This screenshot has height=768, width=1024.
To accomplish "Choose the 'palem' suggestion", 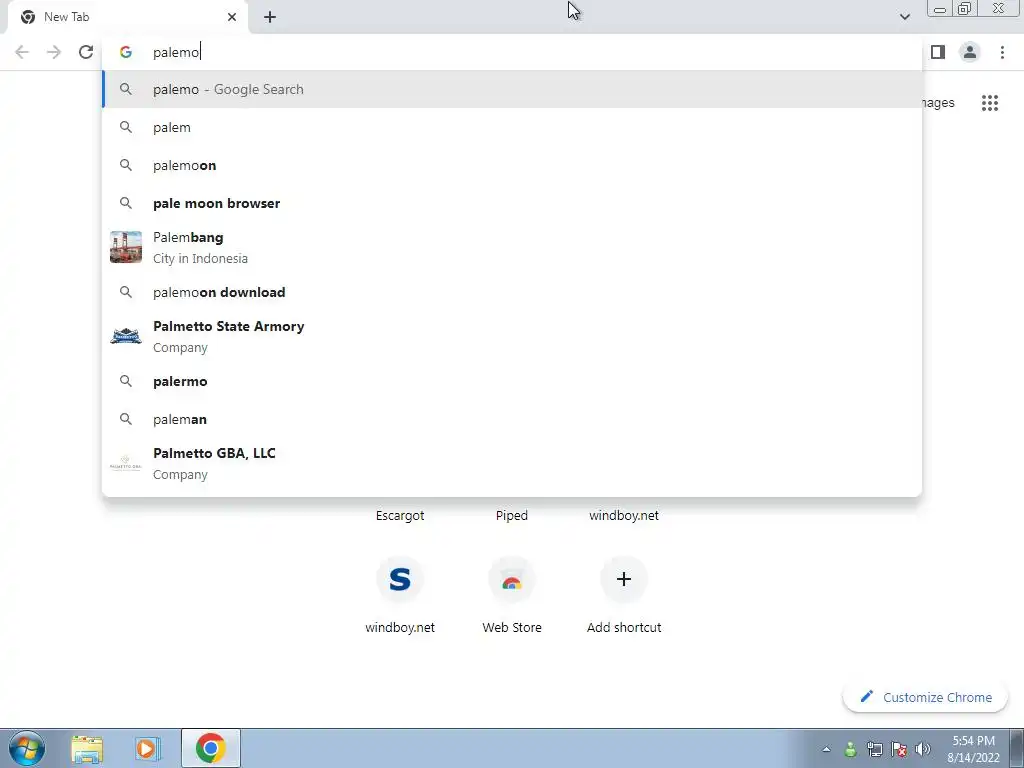I will click(512, 127).
